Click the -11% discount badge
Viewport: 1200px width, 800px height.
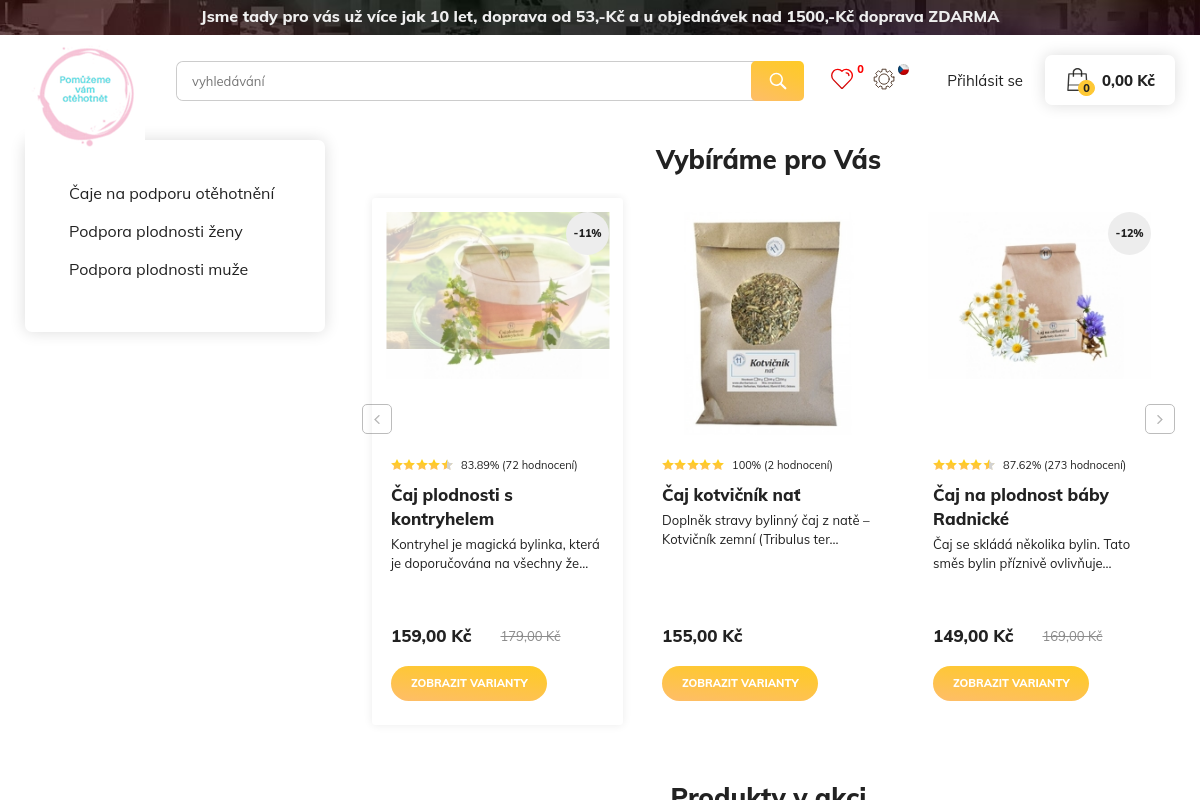(588, 233)
